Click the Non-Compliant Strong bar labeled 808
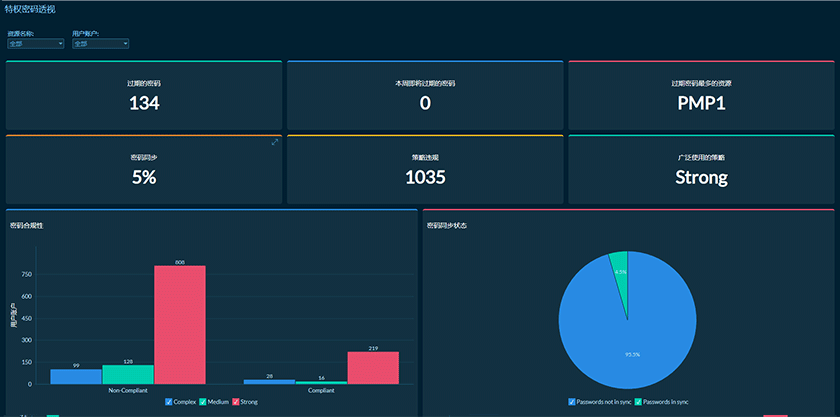The image size is (840, 417). (x=180, y=325)
